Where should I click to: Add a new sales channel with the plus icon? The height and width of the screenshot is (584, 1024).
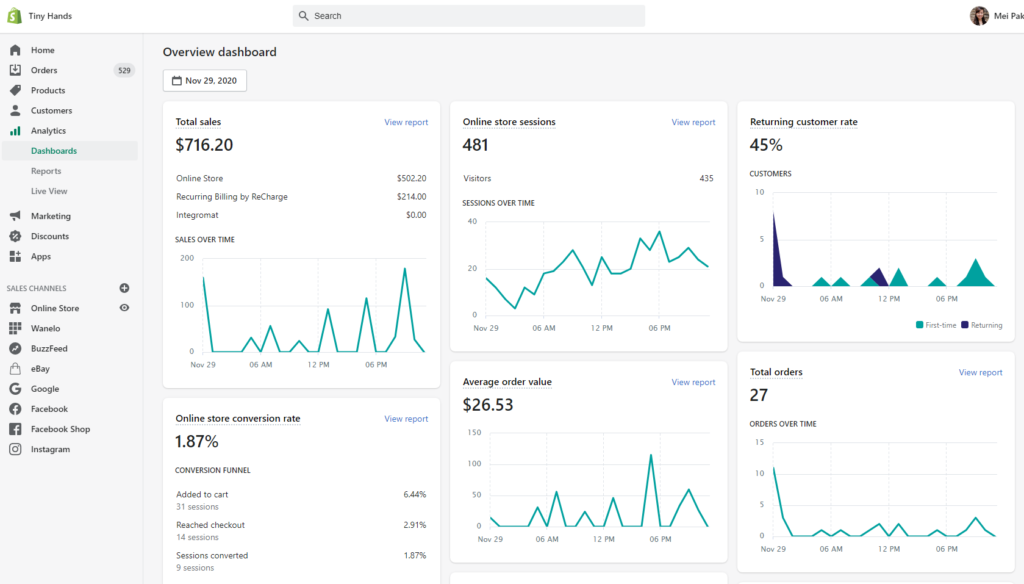124,288
